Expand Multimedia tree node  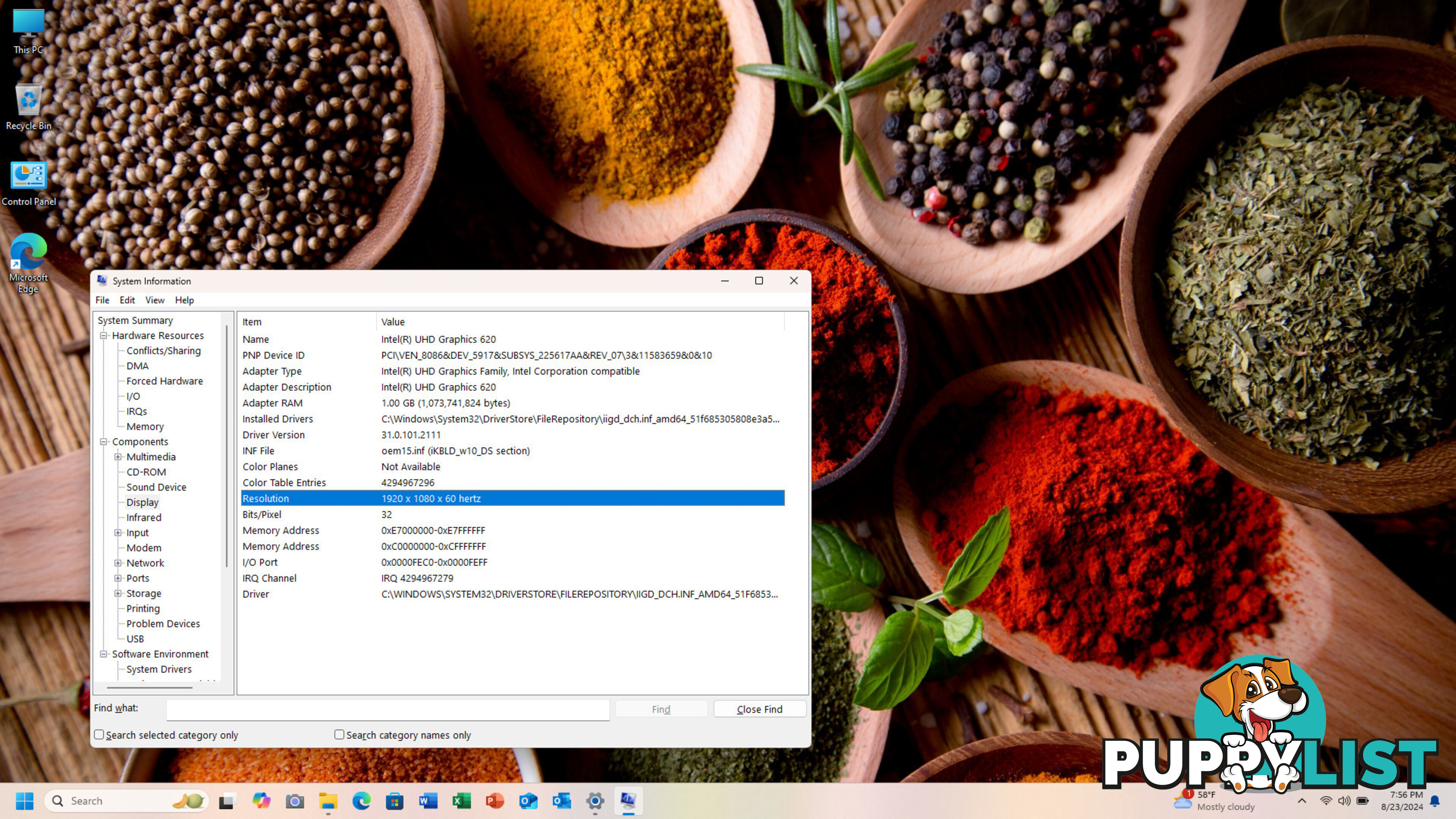118,457
